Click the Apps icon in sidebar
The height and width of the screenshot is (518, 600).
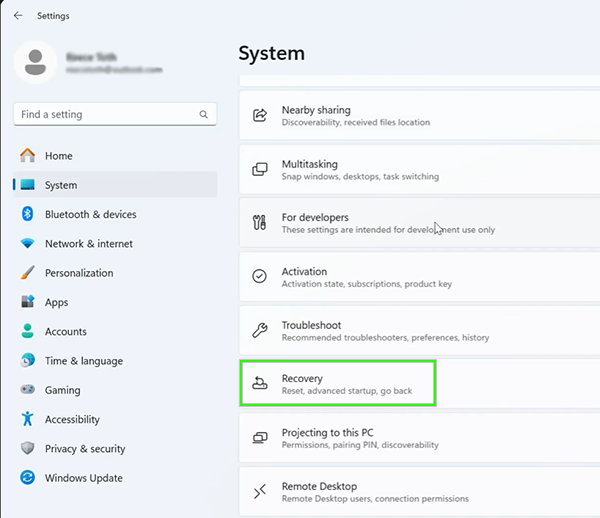pos(28,301)
